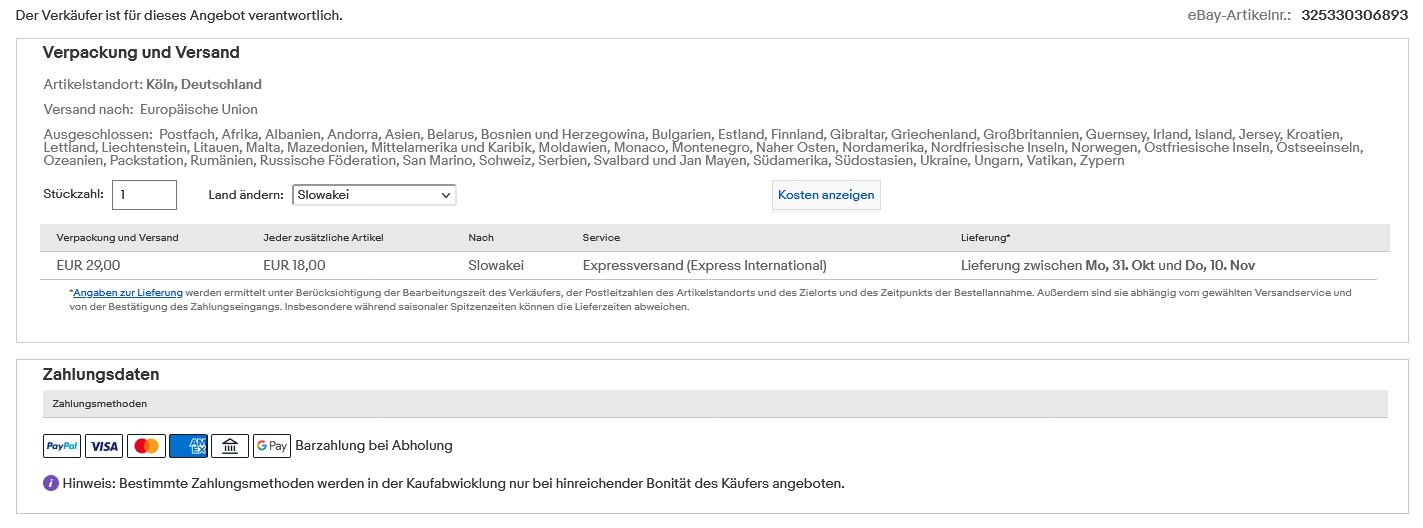The width and height of the screenshot is (1423, 528).
Task: Click the Service column header
Action: click(x=601, y=238)
